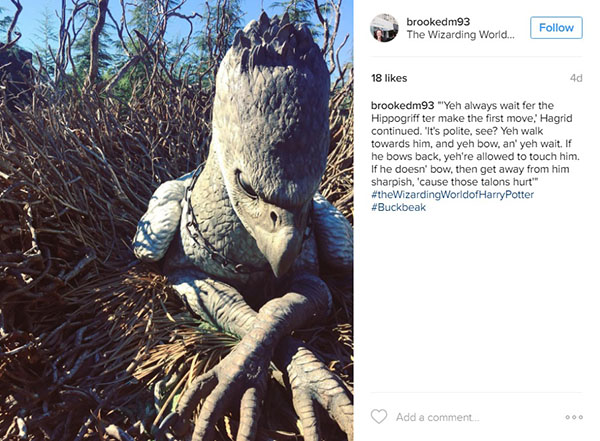This screenshot has width=600, height=441.
Task: Open brookedm93's profile picture avatar
Action: click(384, 28)
